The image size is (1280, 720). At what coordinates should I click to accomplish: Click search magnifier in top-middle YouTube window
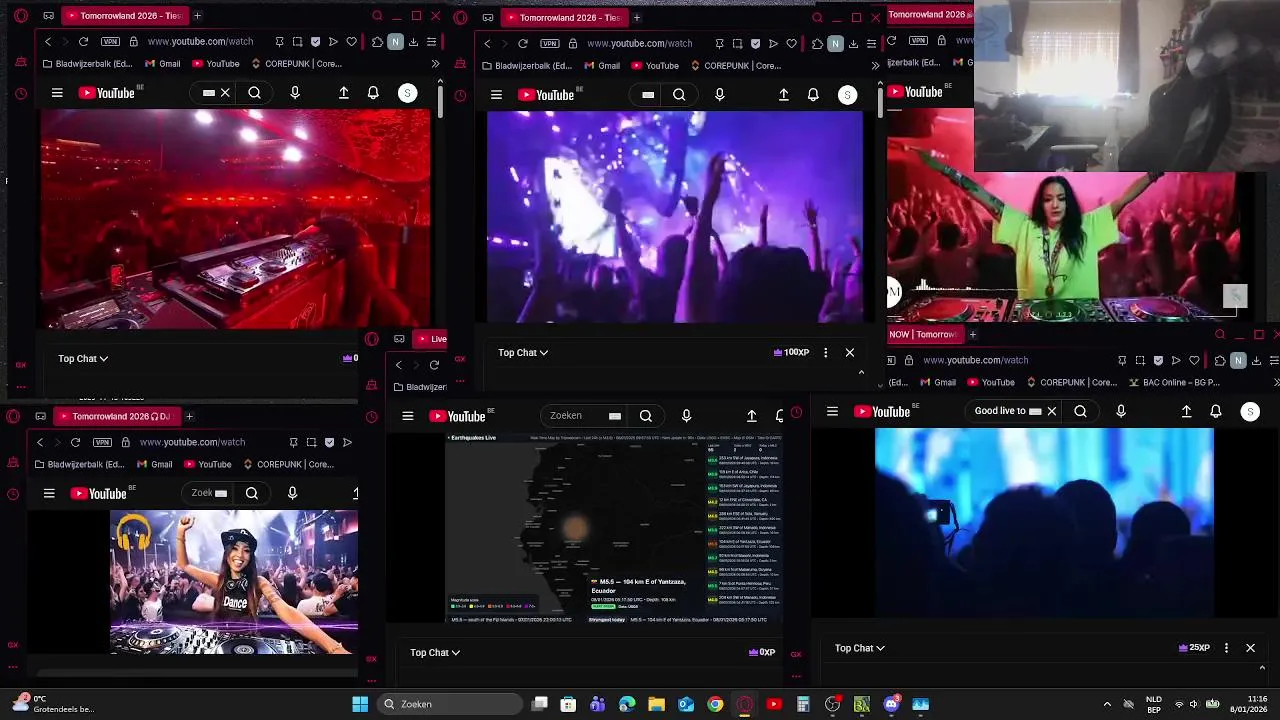coord(679,95)
